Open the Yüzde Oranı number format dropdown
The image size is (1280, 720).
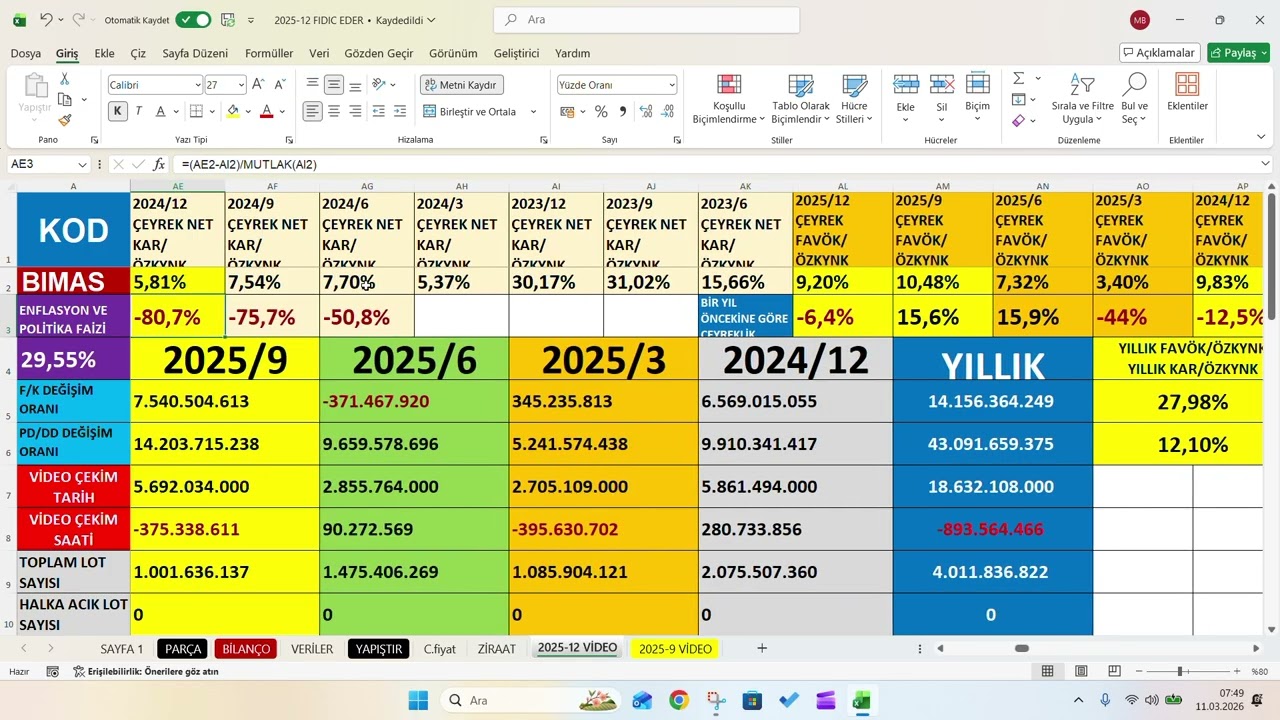click(671, 86)
